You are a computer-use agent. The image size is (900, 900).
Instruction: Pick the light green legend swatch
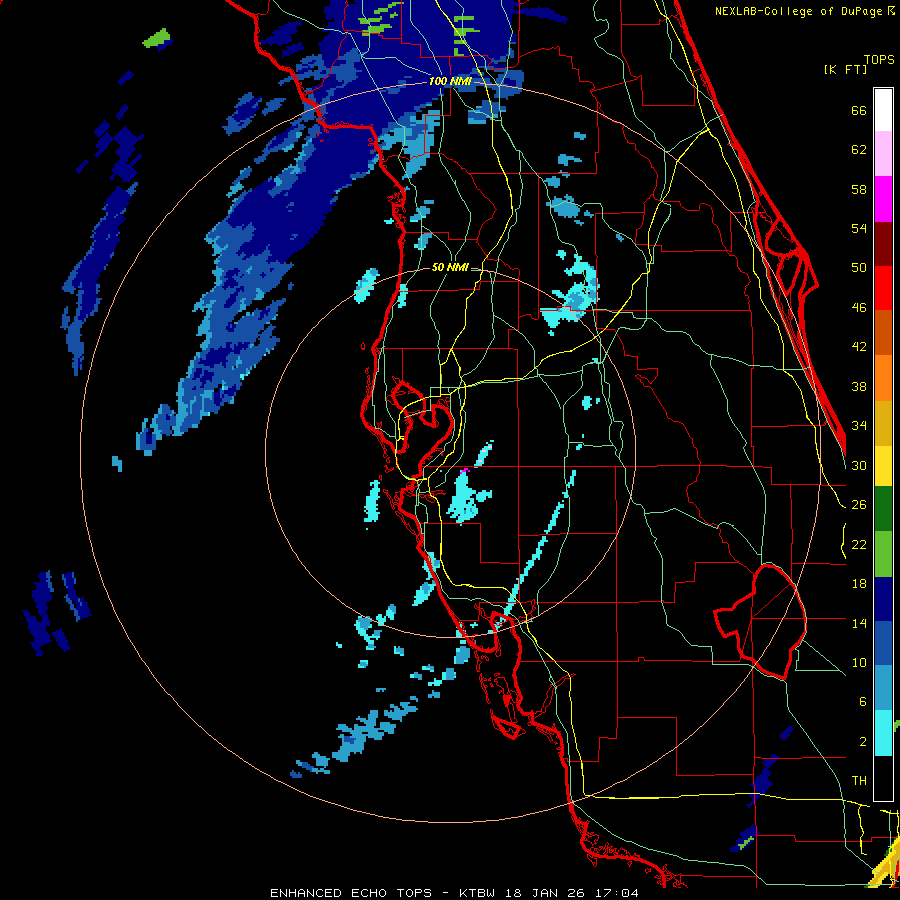point(883,553)
